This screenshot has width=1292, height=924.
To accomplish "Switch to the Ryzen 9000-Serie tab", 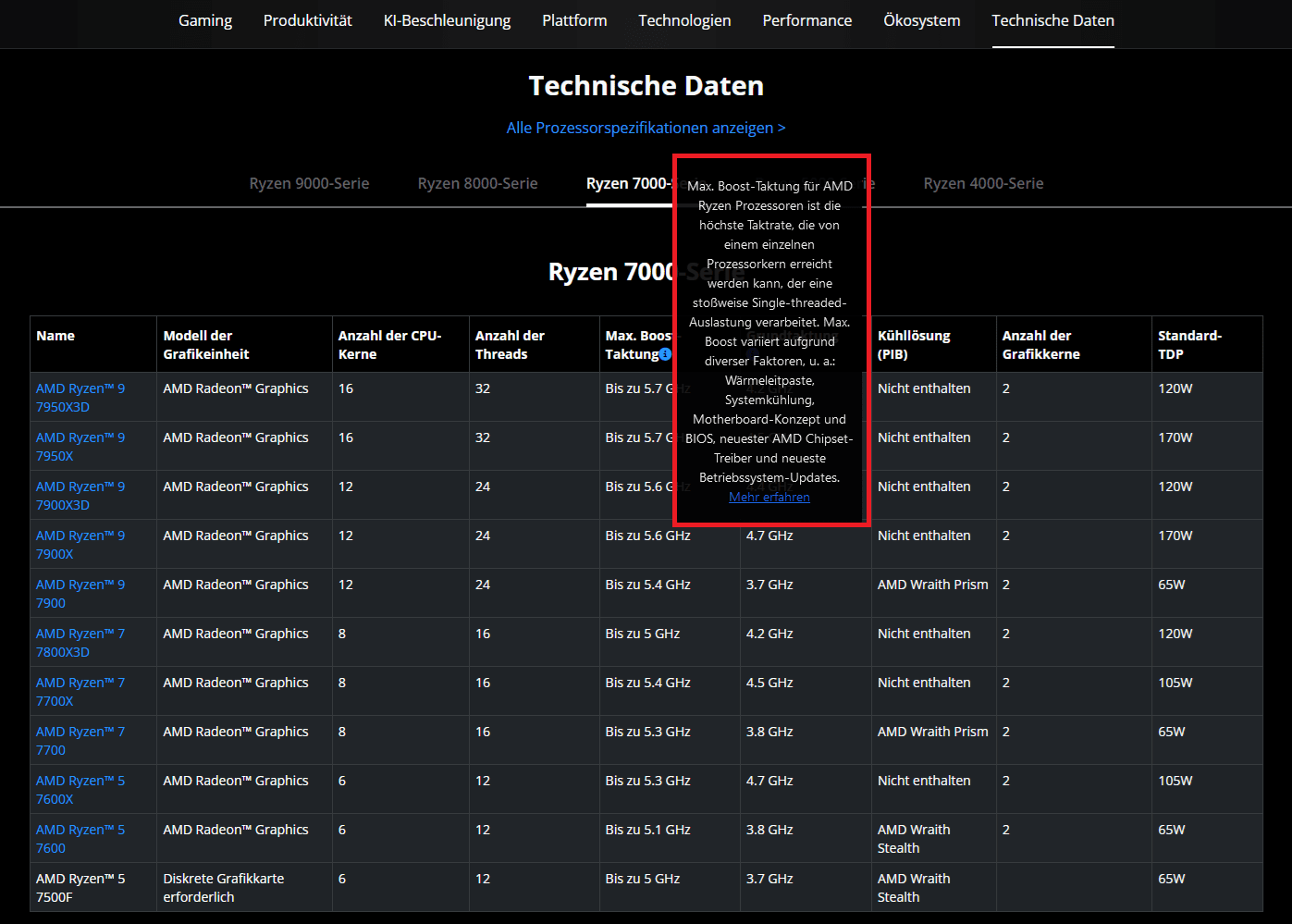I will (x=309, y=183).
